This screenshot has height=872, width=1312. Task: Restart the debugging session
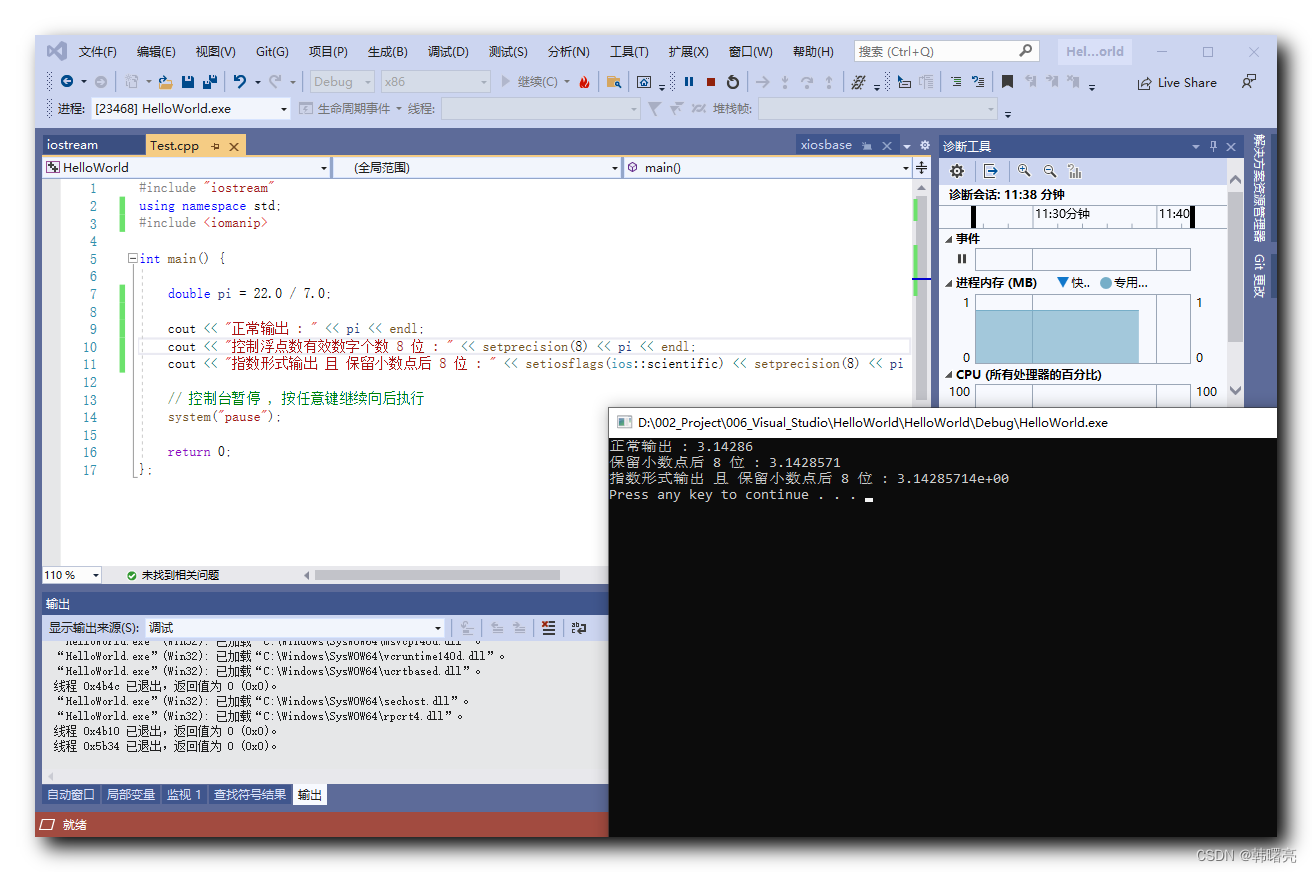[x=733, y=82]
